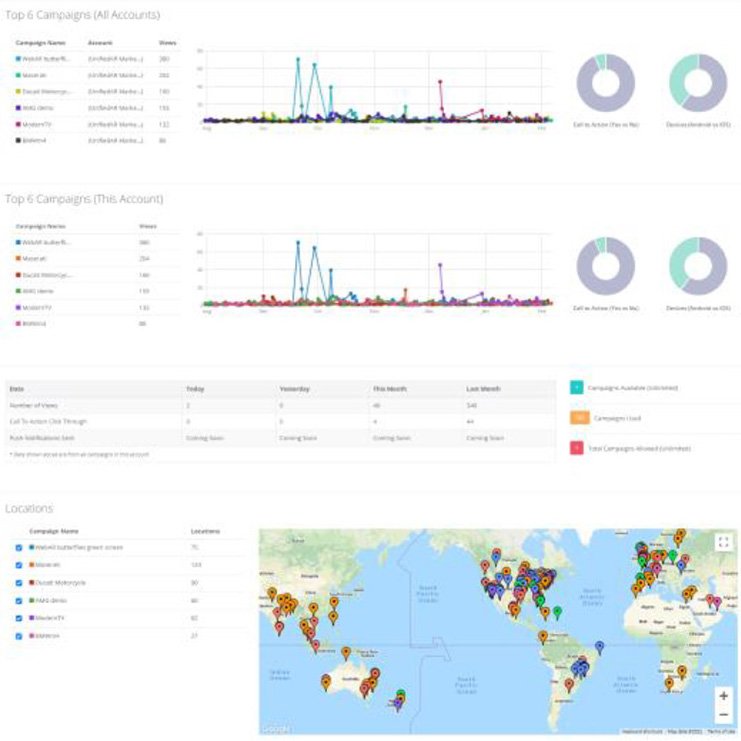Click the Devices donut chart in This Account
The height and width of the screenshot is (741, 741).
698,267
